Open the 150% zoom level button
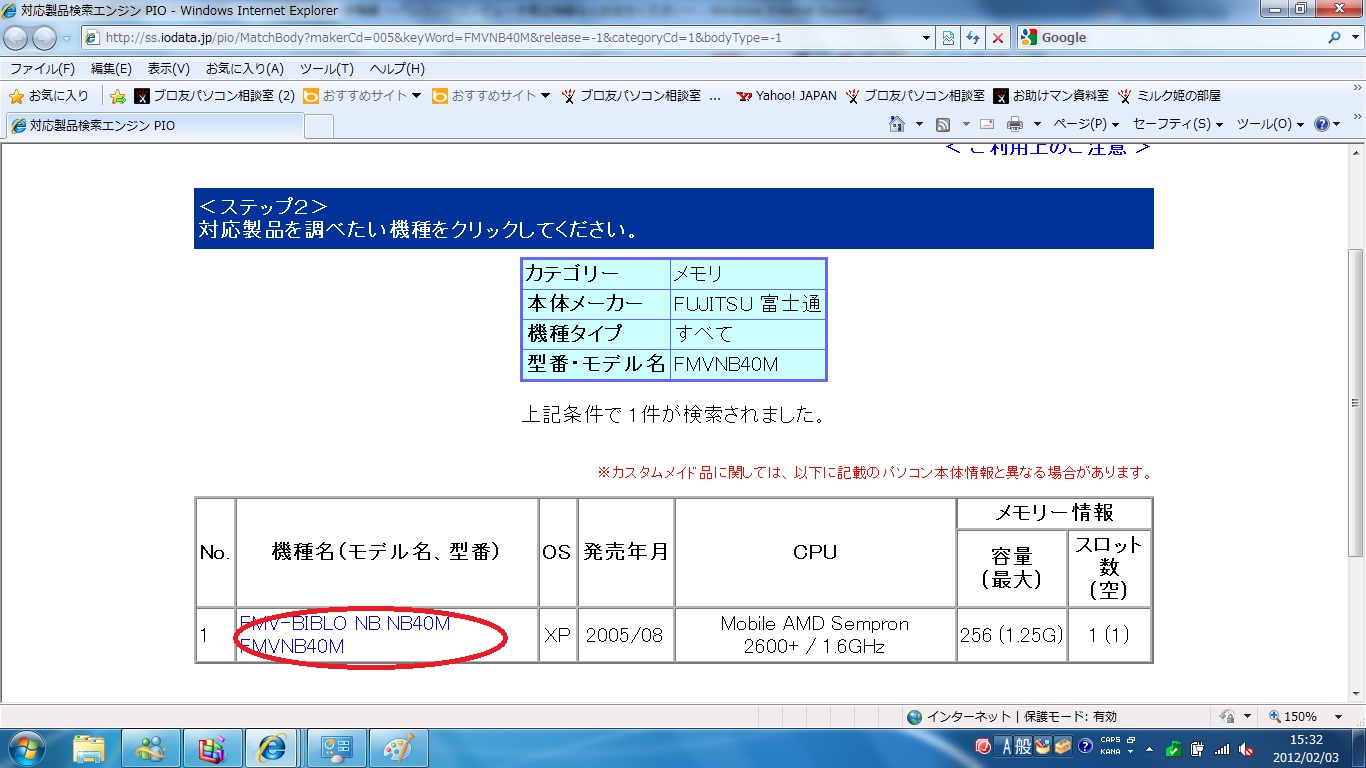Image resolution: width=1366 pixels, height=768 pixels. (1292, 717)
